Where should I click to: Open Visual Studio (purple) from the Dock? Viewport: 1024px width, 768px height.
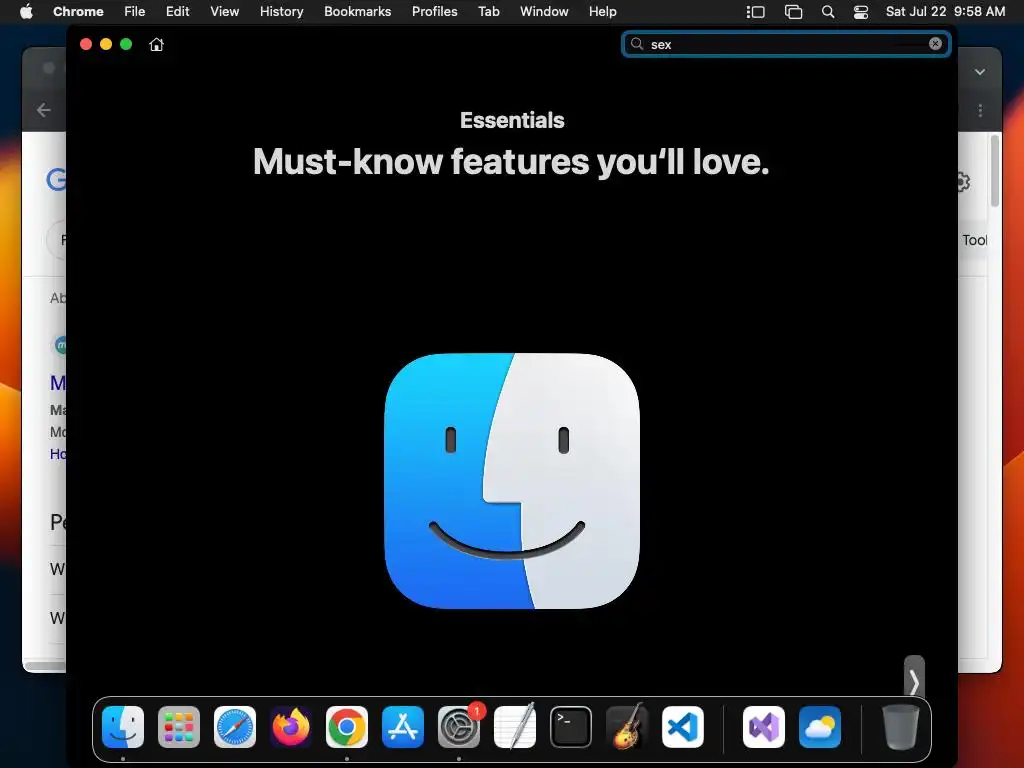pos(764,727)
